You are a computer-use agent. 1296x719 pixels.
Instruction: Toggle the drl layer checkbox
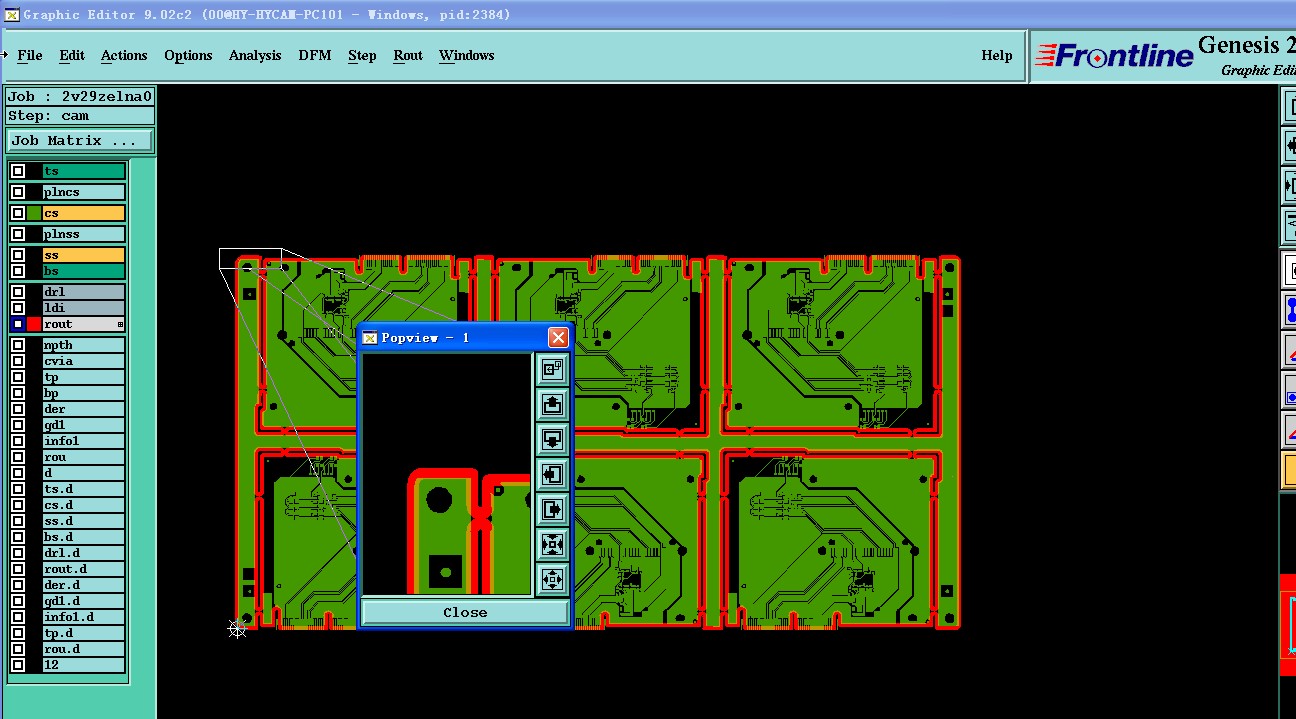click(x=18, y=292)
